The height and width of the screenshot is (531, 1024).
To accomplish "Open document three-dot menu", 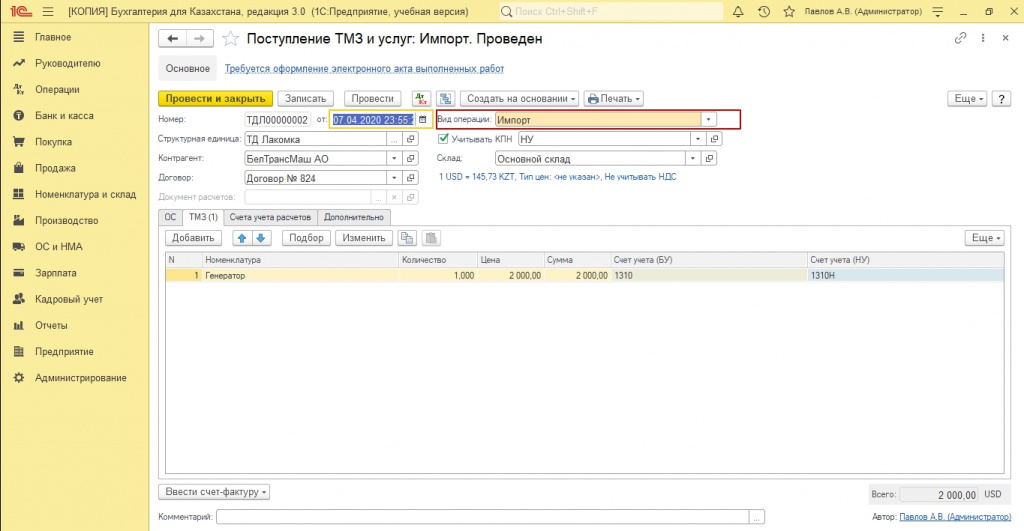I will [983, 38].
